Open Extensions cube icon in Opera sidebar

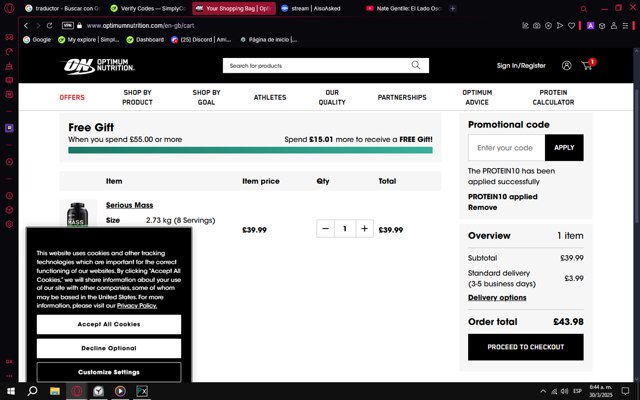coord(9,210)
